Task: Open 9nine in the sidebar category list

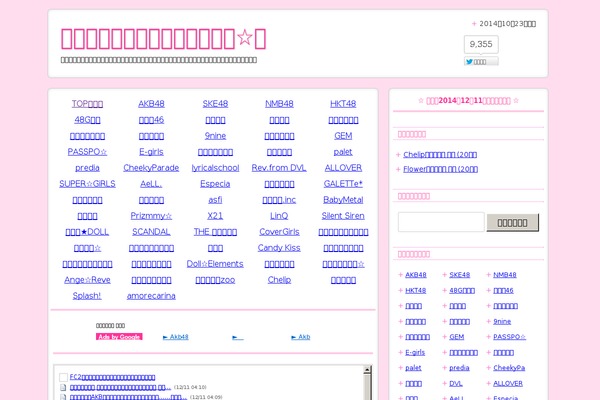Action: point(502,322)
